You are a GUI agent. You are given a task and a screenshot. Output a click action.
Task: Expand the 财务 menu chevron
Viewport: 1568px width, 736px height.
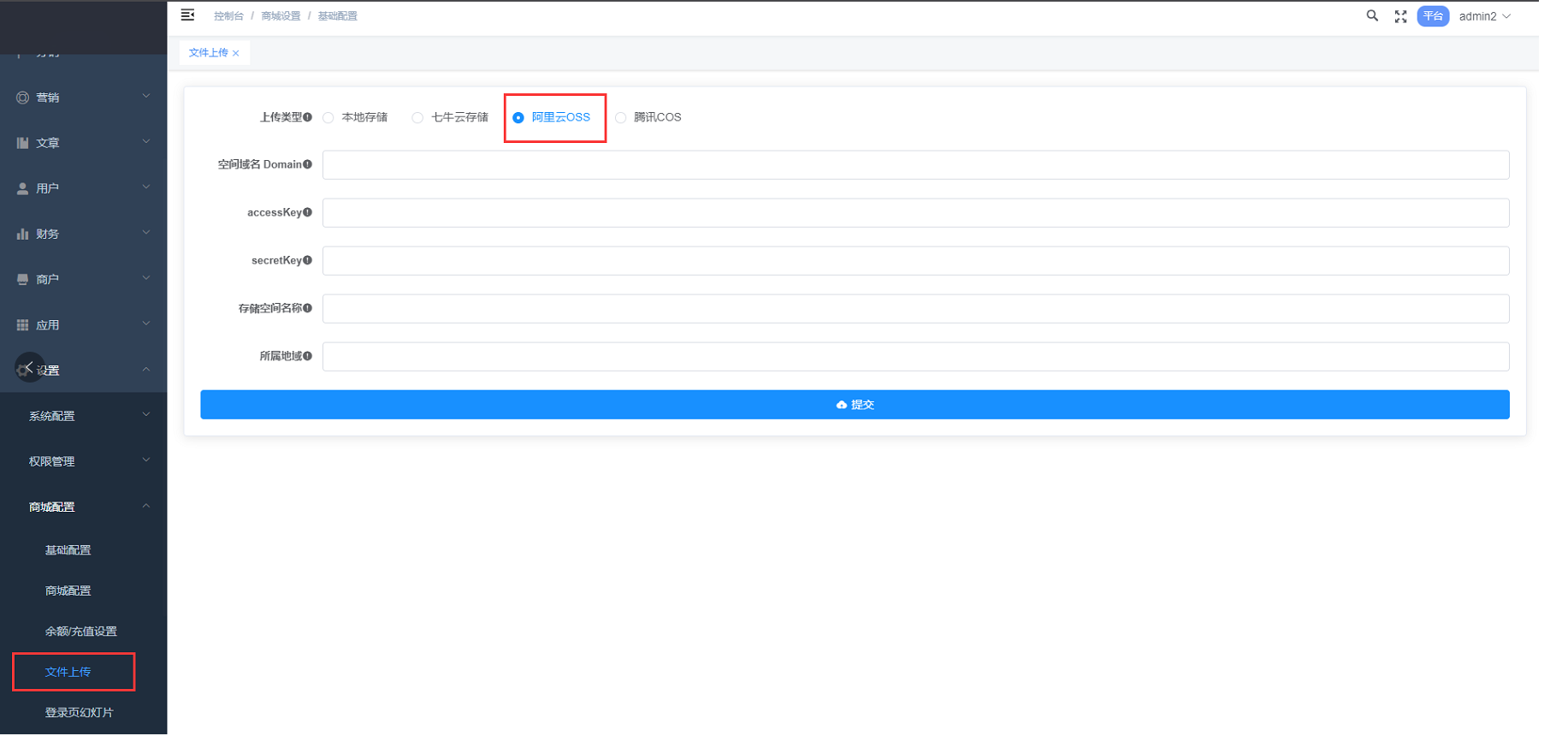click(146, 232)
